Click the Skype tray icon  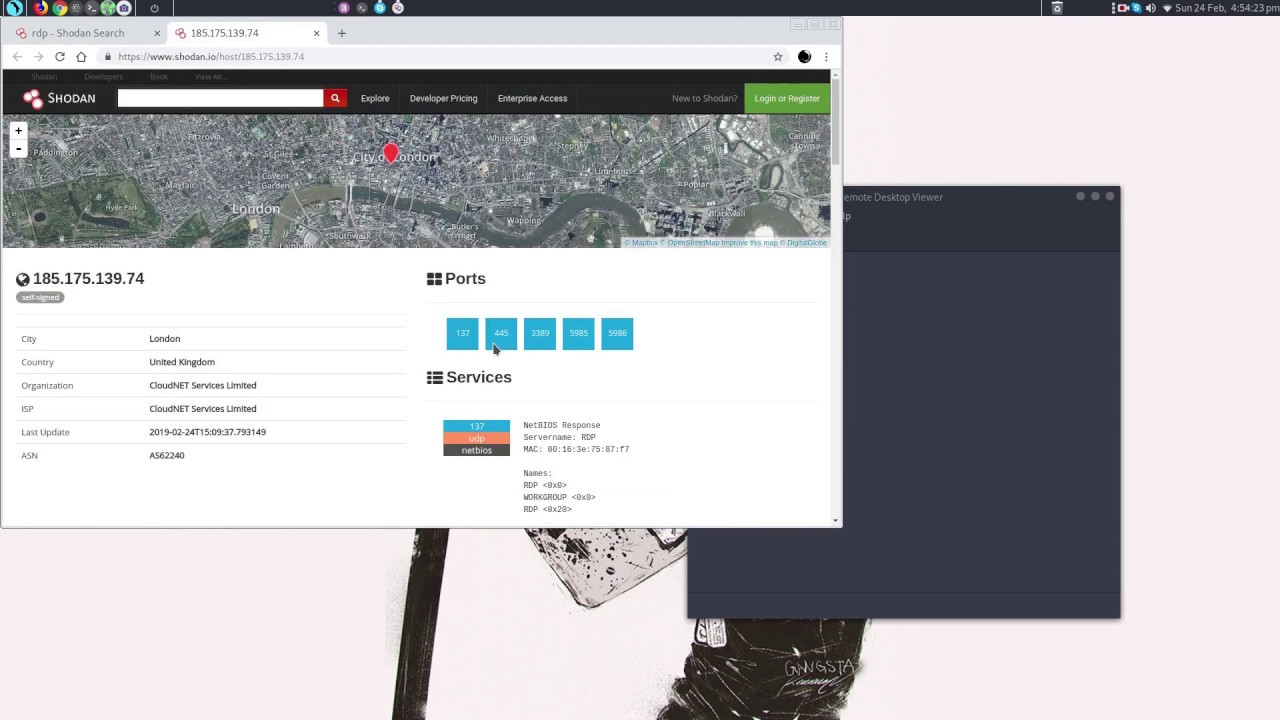point(1136,8)
